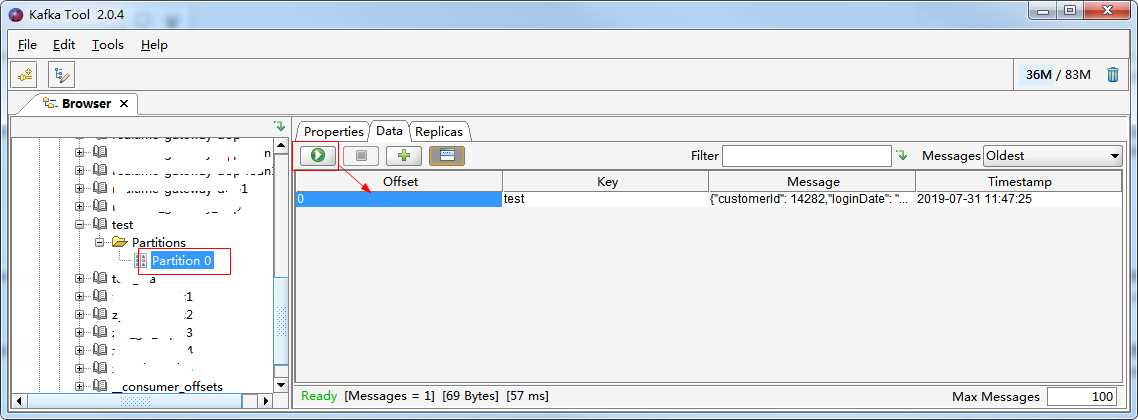This screenshot has height=420, width=1138.
Task: Open the File menu
Action: coord(27,45)
